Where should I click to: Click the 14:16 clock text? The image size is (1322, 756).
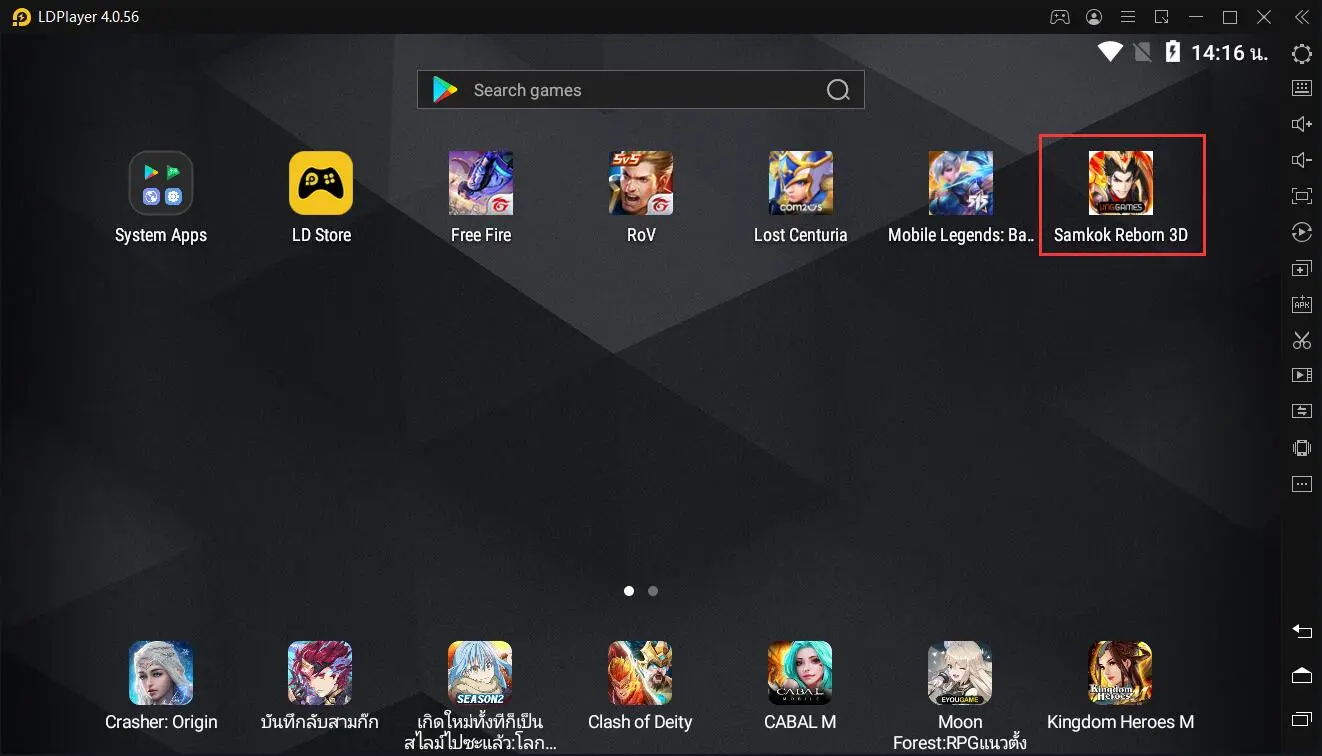1230,53
